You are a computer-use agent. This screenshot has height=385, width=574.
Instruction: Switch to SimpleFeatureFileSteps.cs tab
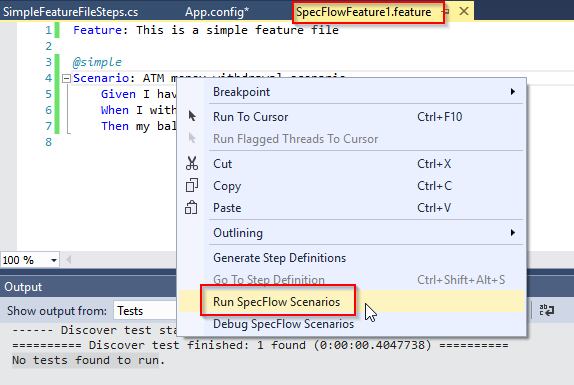(x=71, y=12)
